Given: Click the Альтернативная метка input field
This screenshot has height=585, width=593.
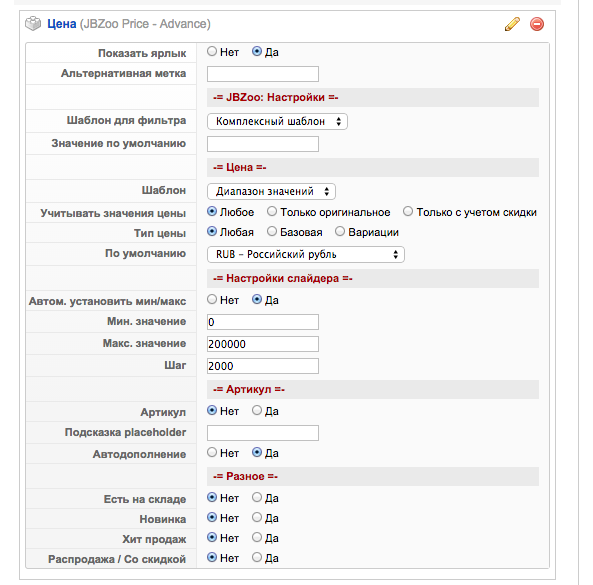Looking at the screenshot, I should coord(263,74).
